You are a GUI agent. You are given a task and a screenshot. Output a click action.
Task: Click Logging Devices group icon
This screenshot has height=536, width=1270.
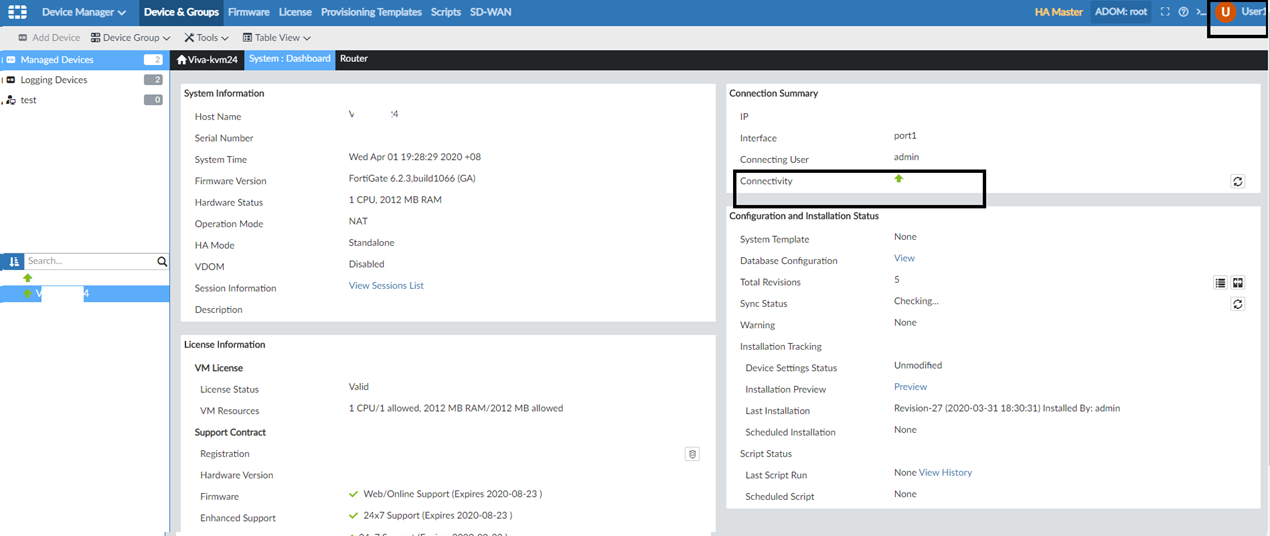(10, 80)
